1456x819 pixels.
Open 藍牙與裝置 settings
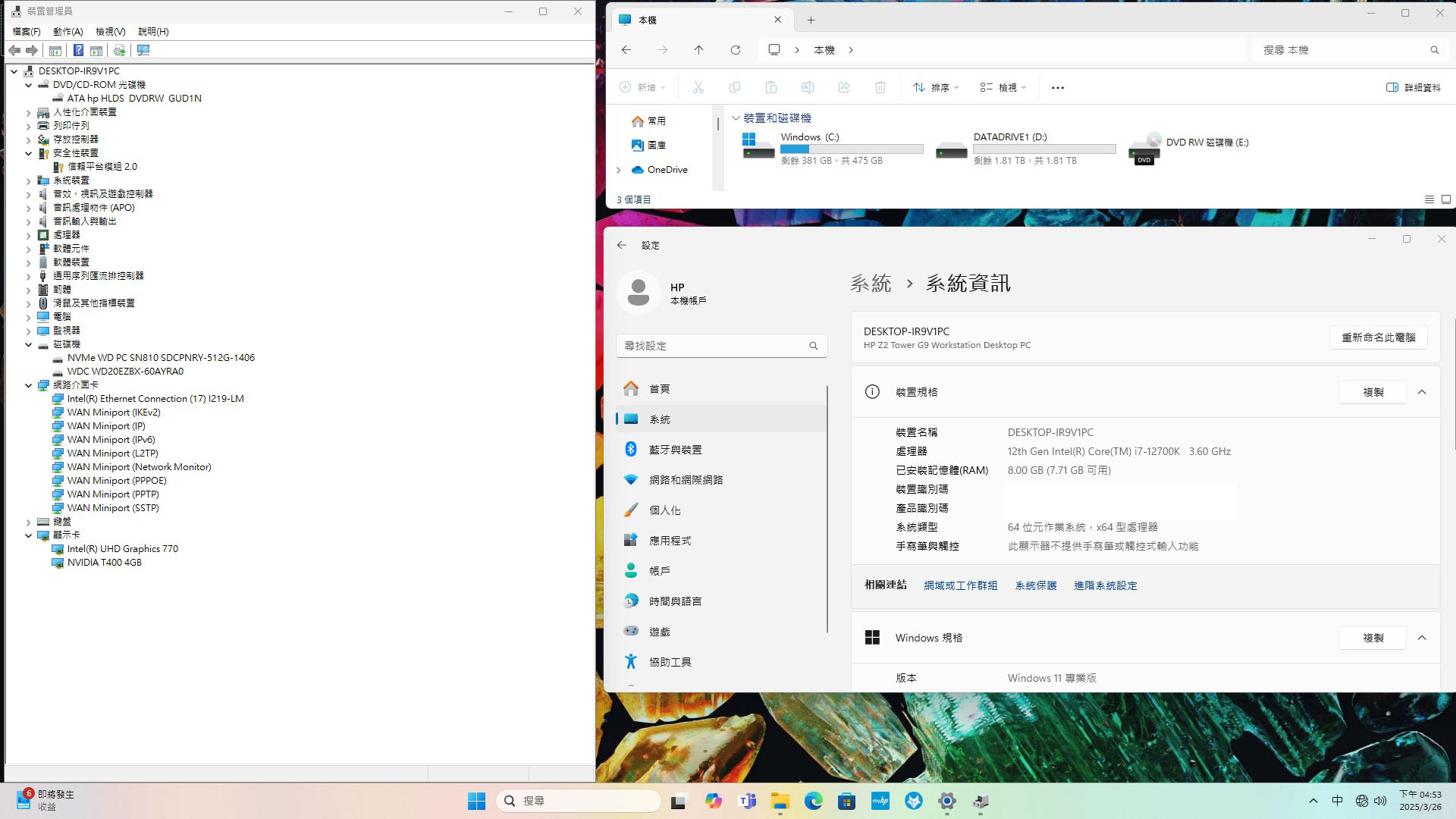(x=721, y=450)
